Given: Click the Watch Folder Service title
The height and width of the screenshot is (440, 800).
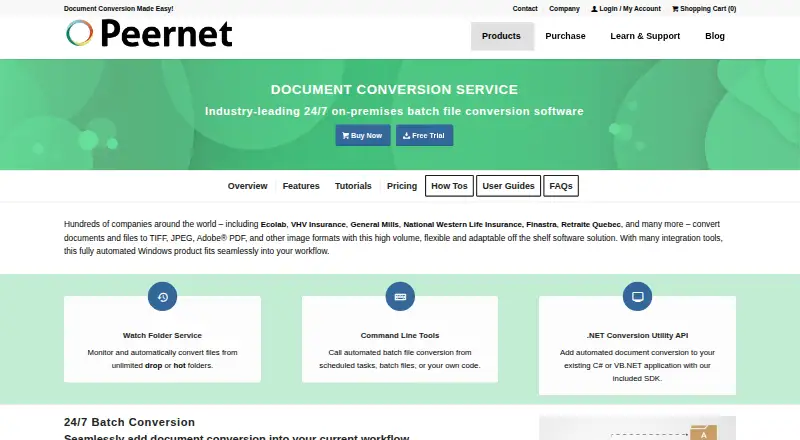Looking at the screenshot, I should pos(162,335).
